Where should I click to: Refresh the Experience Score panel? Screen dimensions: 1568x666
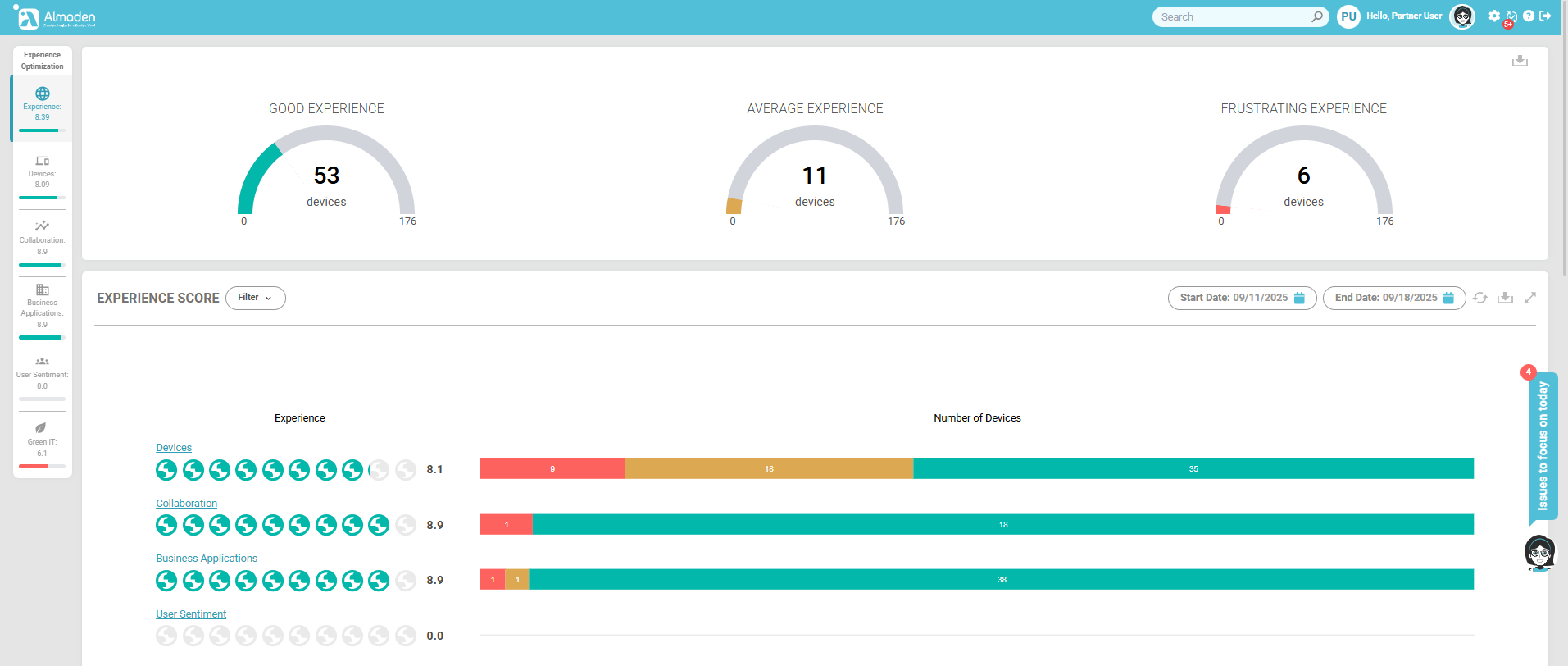pyautogui.click(x=1480, y=298)
